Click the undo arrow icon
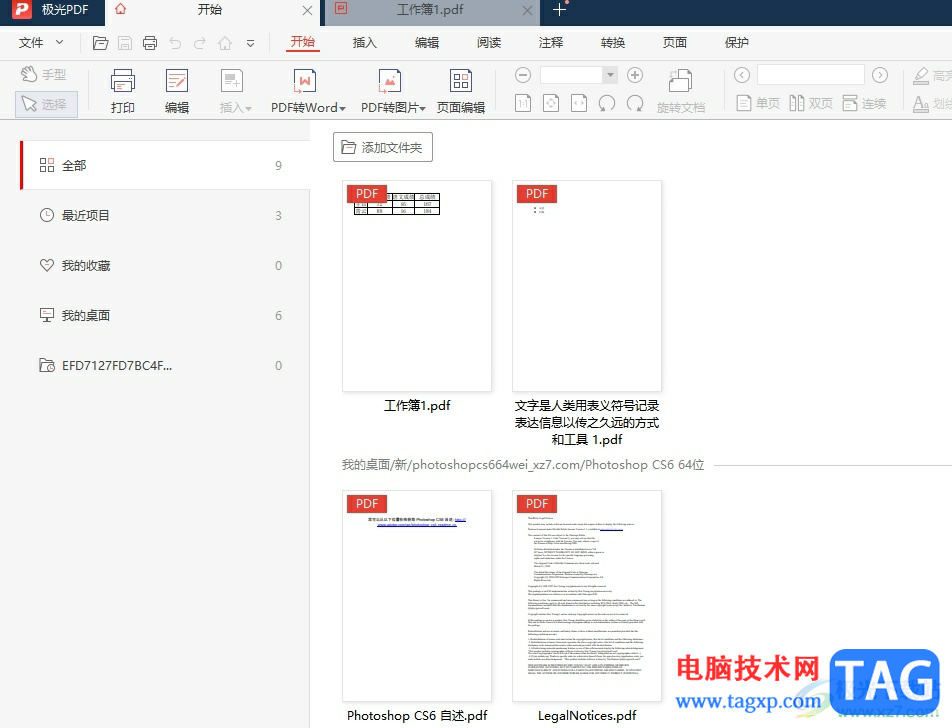This screenshot has height=728, width=952. 175,43
